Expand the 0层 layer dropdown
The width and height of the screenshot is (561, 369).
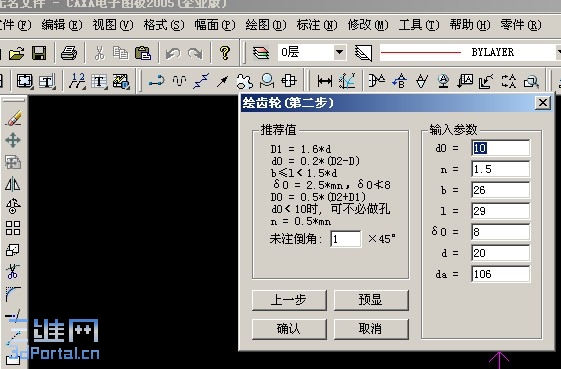click(x=339, y=53)
